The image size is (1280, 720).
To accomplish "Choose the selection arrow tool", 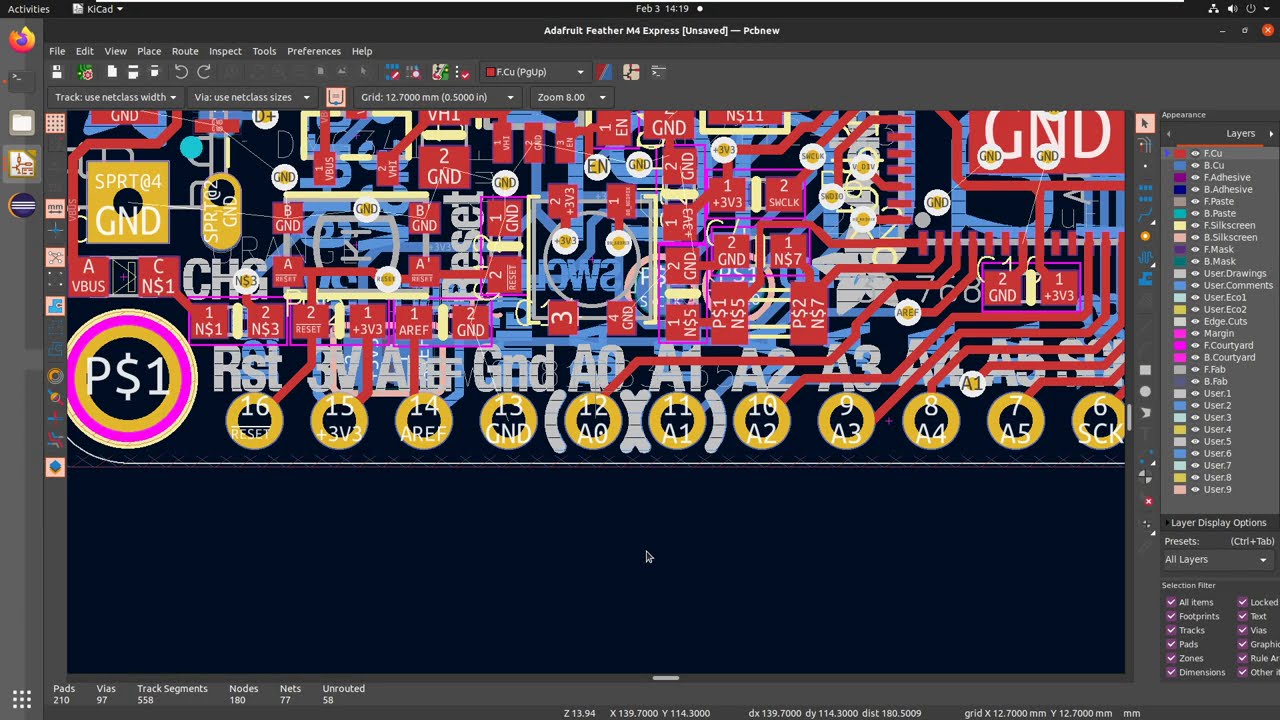I will pyautogui.click(x=1145, y=122).
